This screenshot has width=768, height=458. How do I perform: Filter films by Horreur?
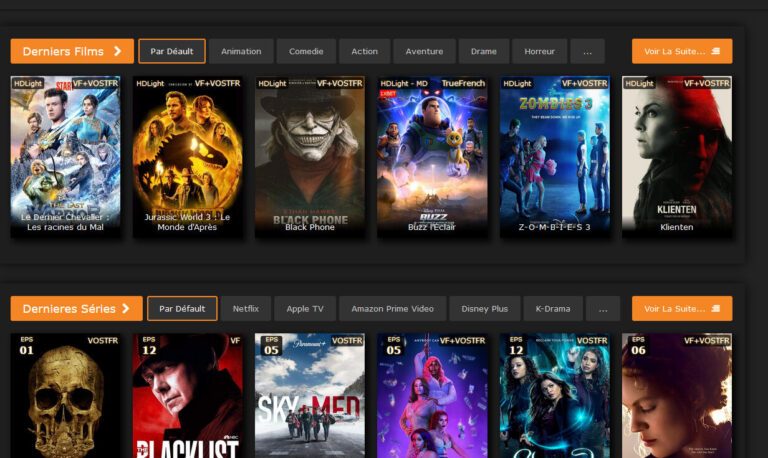click(x=539, y=51)
